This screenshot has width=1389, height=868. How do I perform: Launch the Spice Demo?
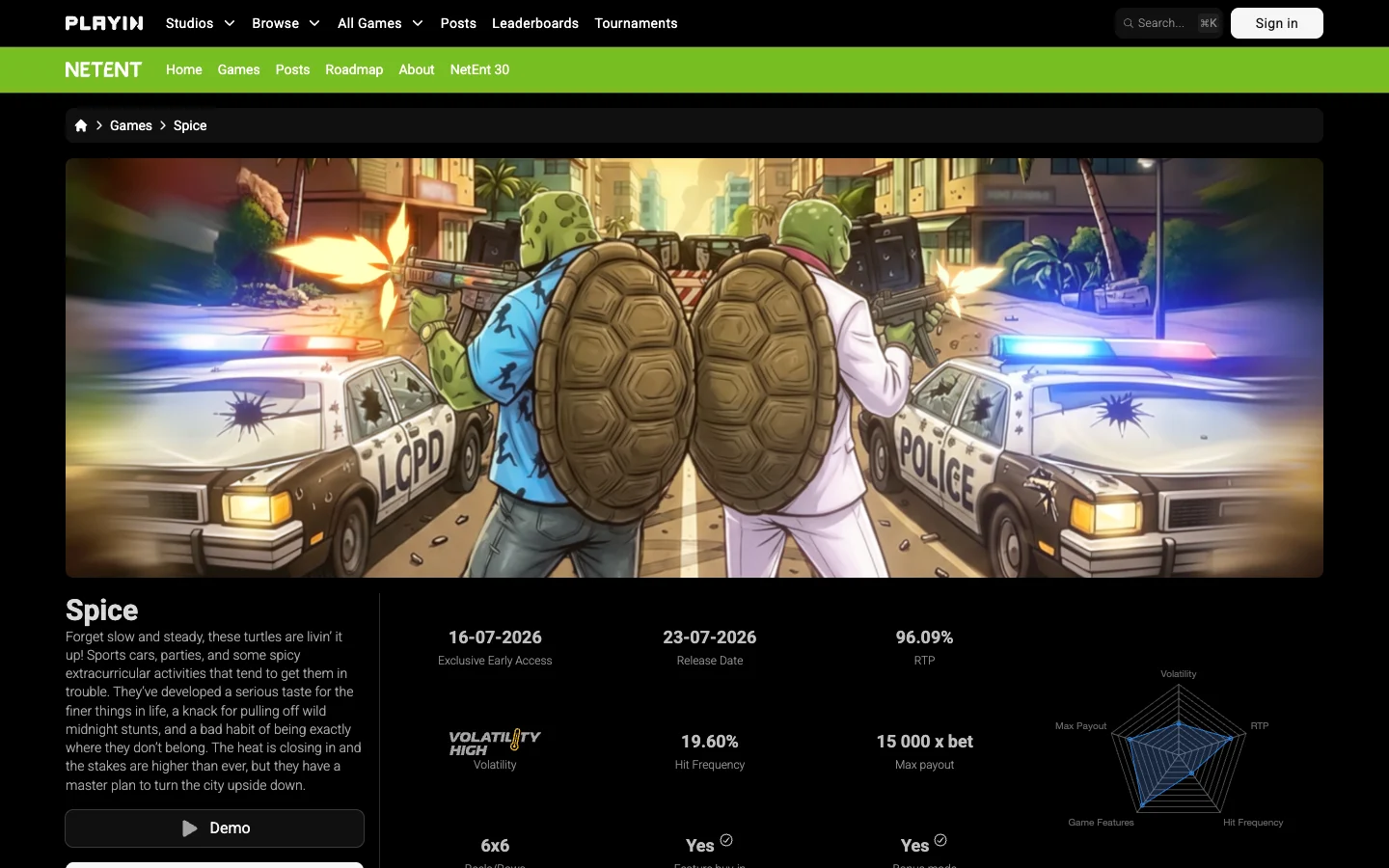(214, 828)
